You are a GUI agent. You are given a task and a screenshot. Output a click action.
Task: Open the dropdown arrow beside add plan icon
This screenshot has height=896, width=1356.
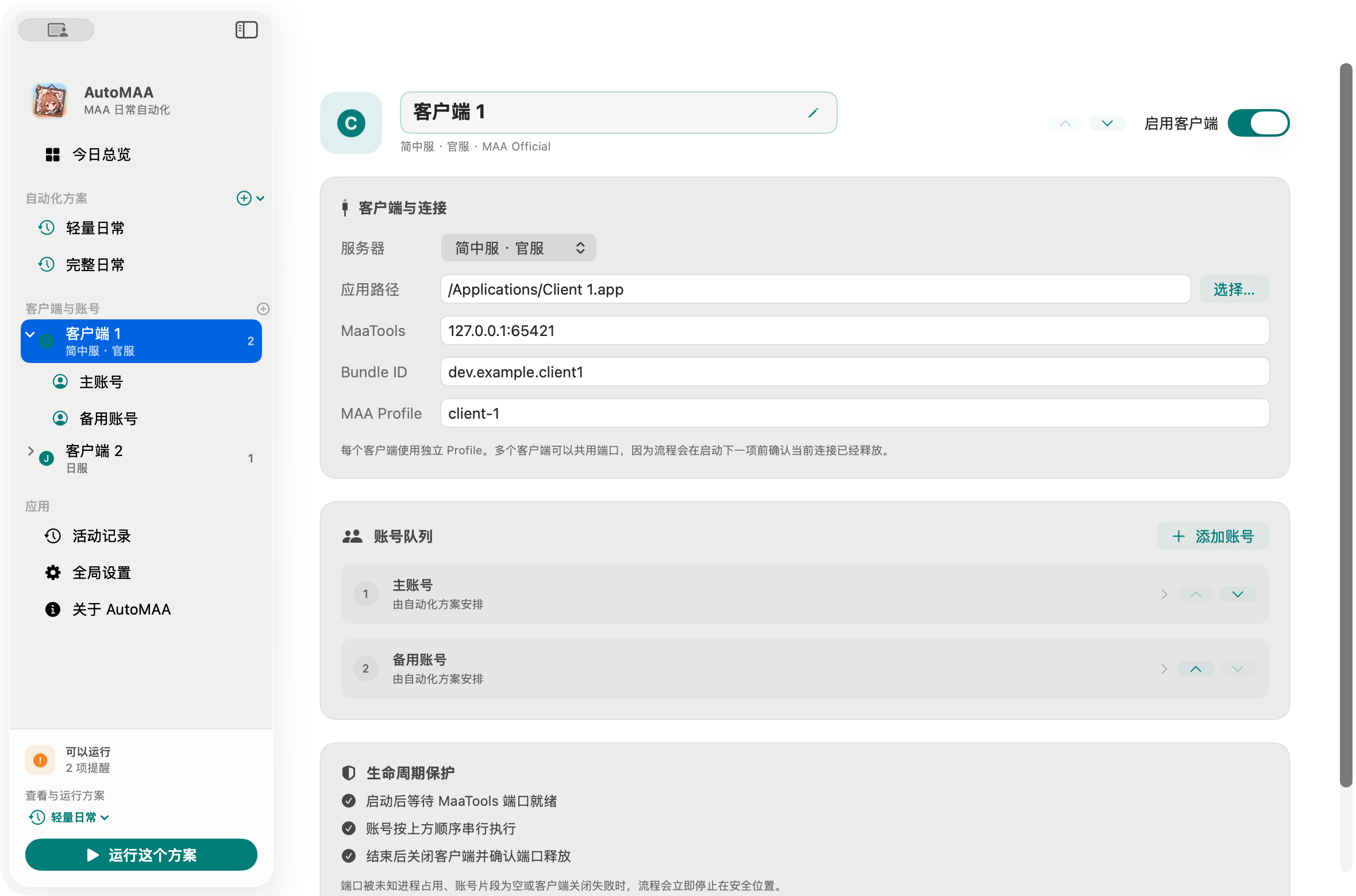[x=260, y=198]
